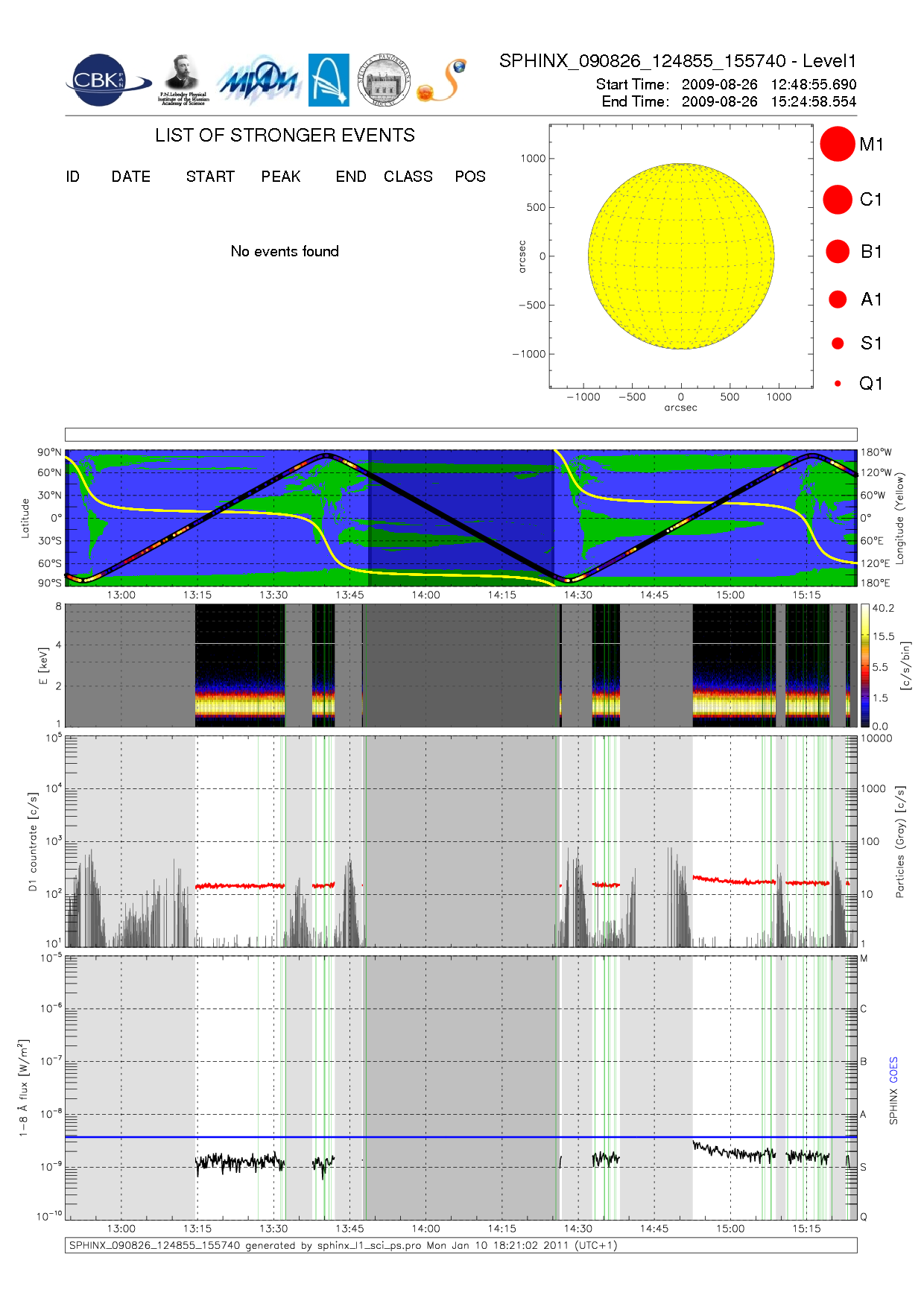924x1307 pixels.
Task: Click the orange Sun-Earth S logo
Action: coord(443,81)
